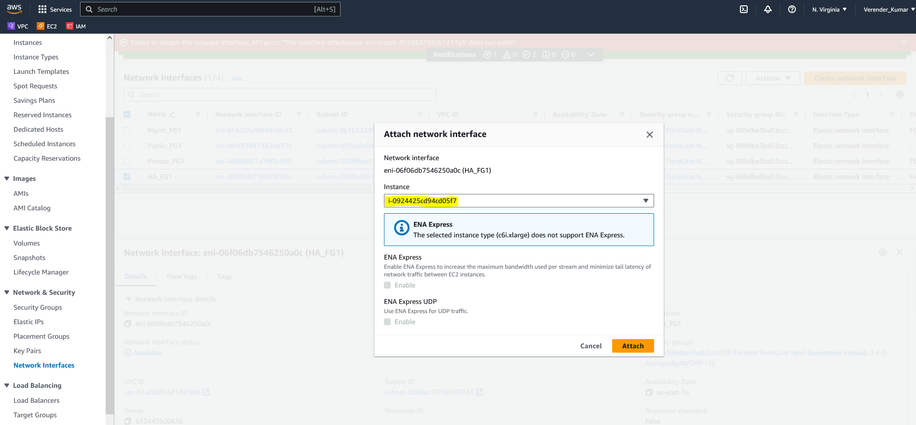
Task: Open Target Groups in sidebar
Action: pos(35,415)
